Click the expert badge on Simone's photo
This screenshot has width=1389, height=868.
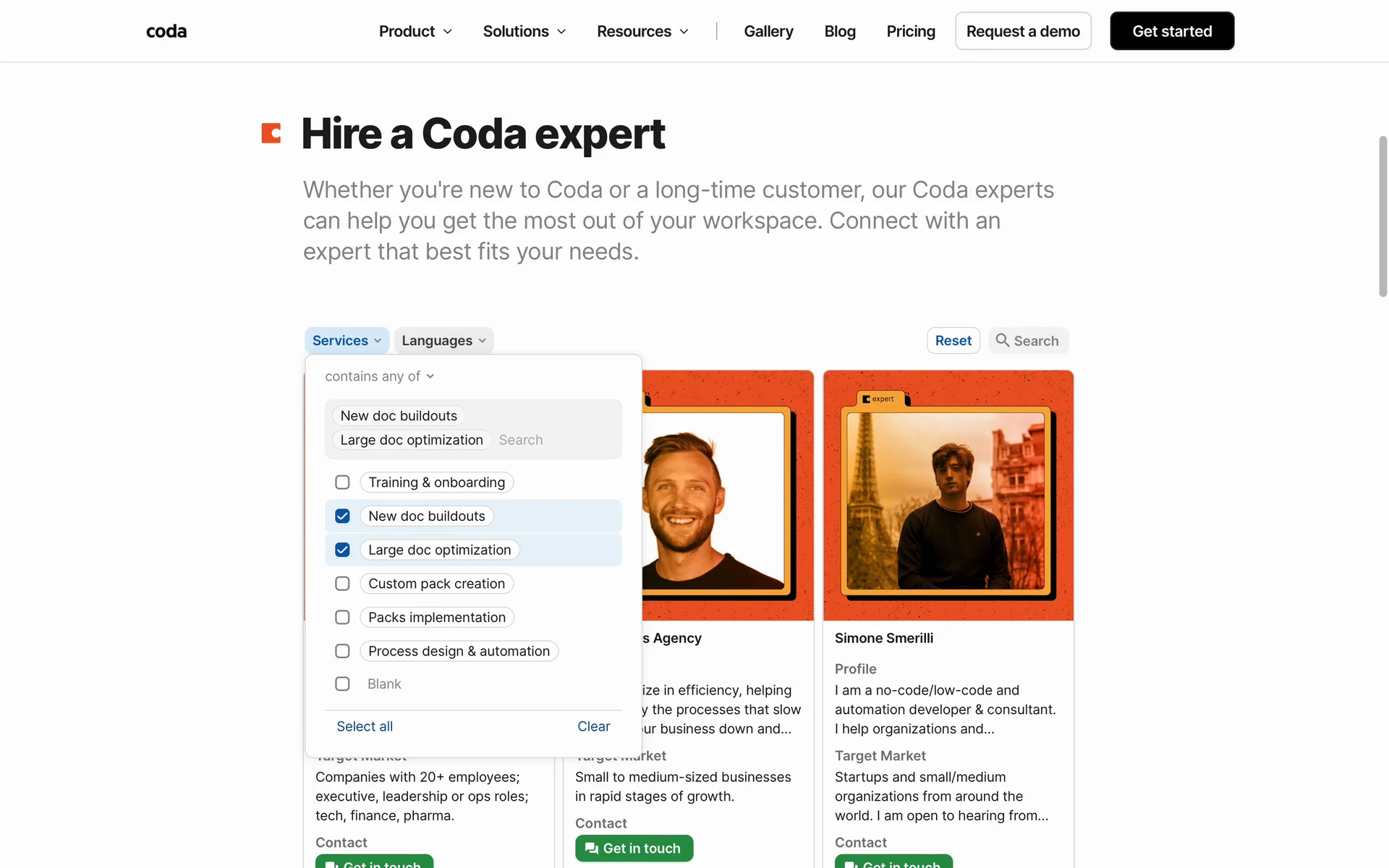pos(878,399)
